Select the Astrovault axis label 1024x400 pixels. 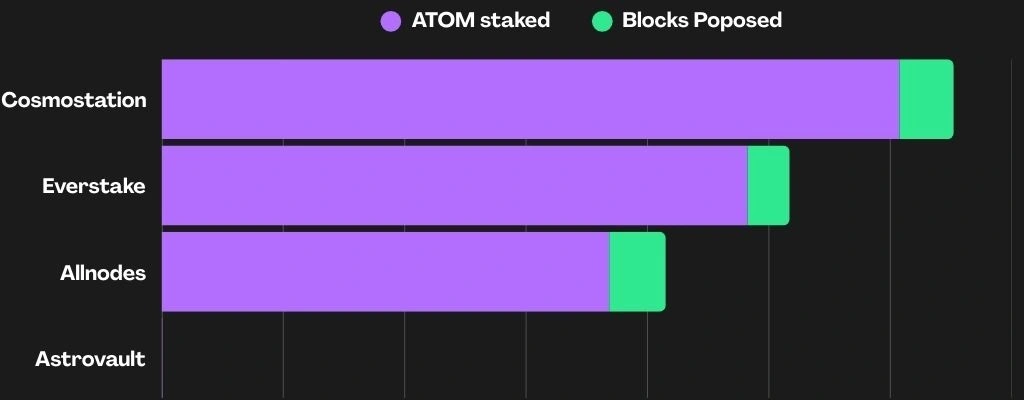[x=90, y=358]
